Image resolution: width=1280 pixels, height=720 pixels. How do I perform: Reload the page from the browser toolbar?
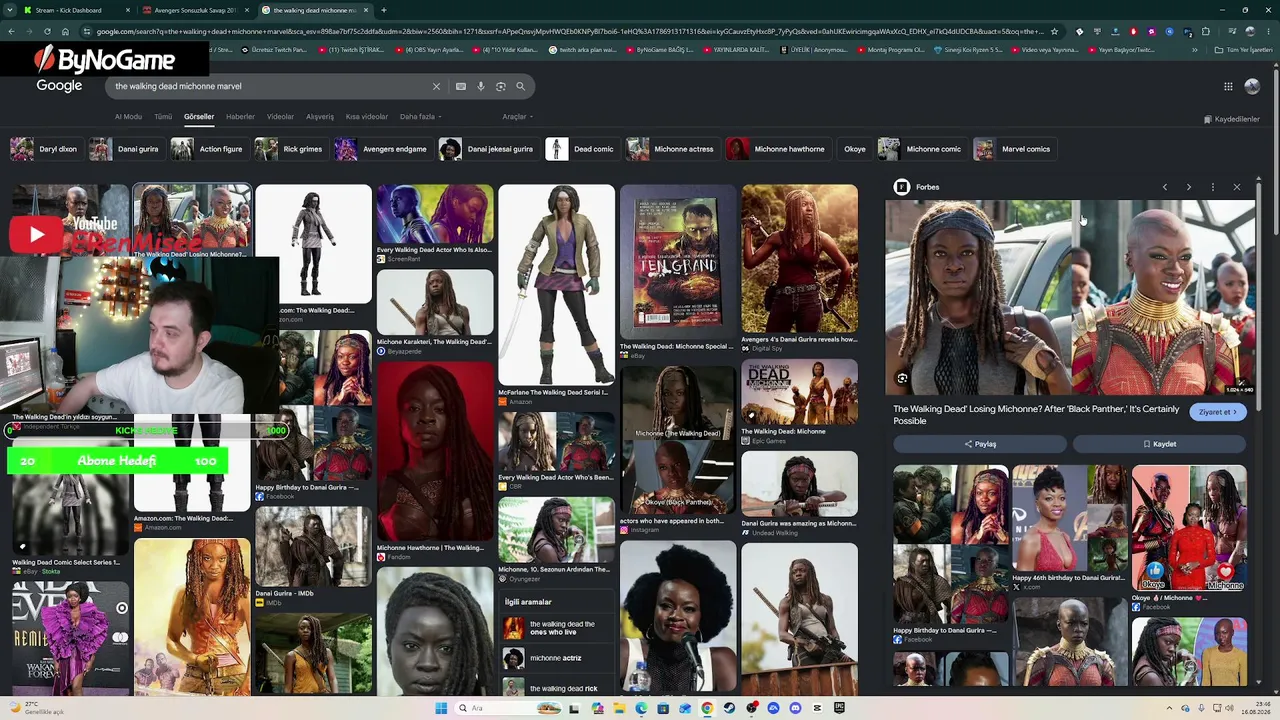click(47, 31)
